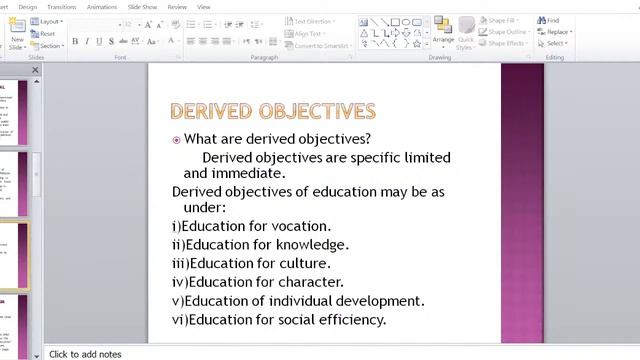Clear all formatting icon
Screen dimensions: 640x360
click(176, 25)
